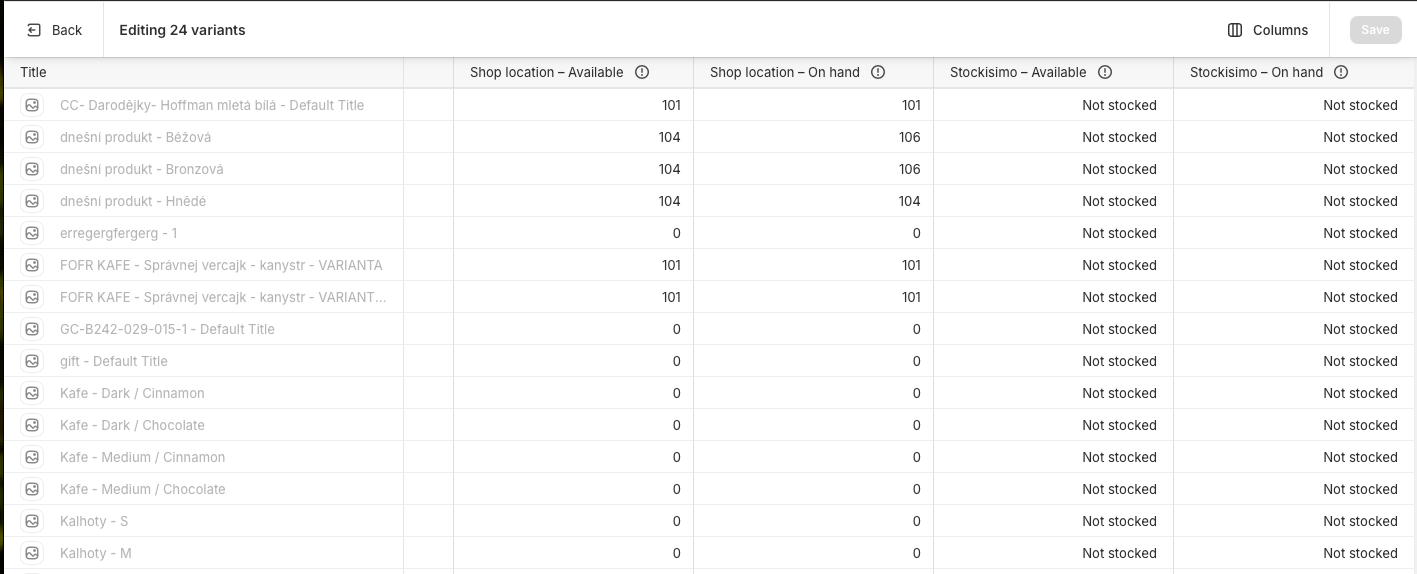Select the Title column header

(34, 72)
